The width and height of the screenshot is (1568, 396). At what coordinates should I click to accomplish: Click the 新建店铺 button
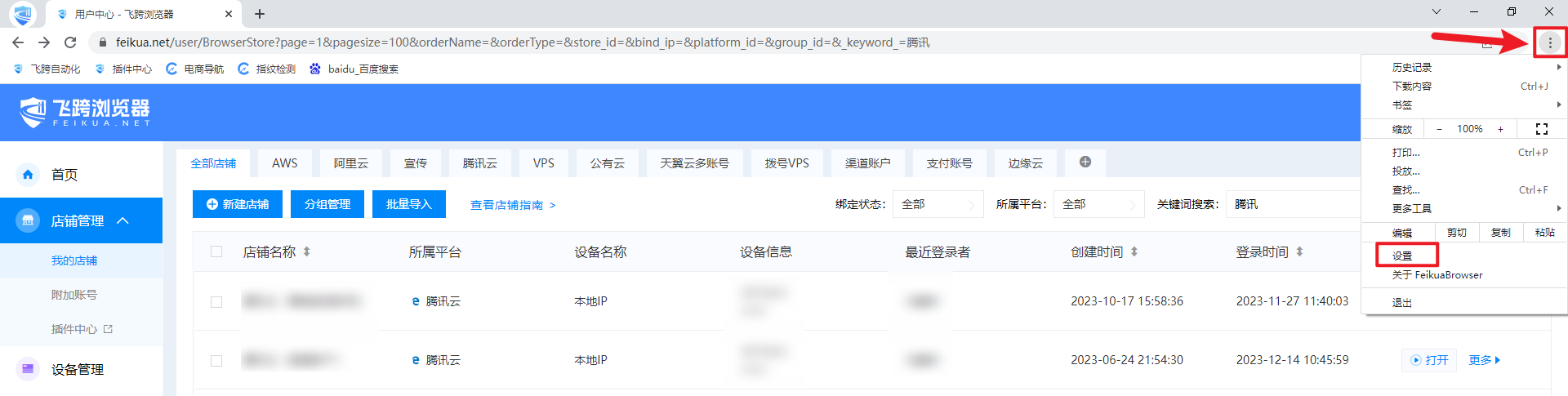pyautogui.click(x=238, y=204)
